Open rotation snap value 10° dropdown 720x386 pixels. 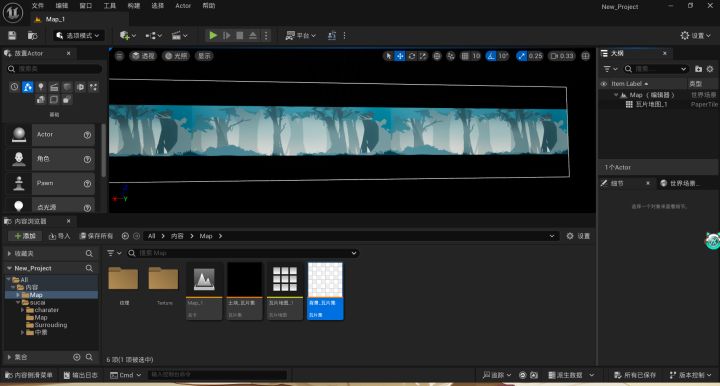503,56
